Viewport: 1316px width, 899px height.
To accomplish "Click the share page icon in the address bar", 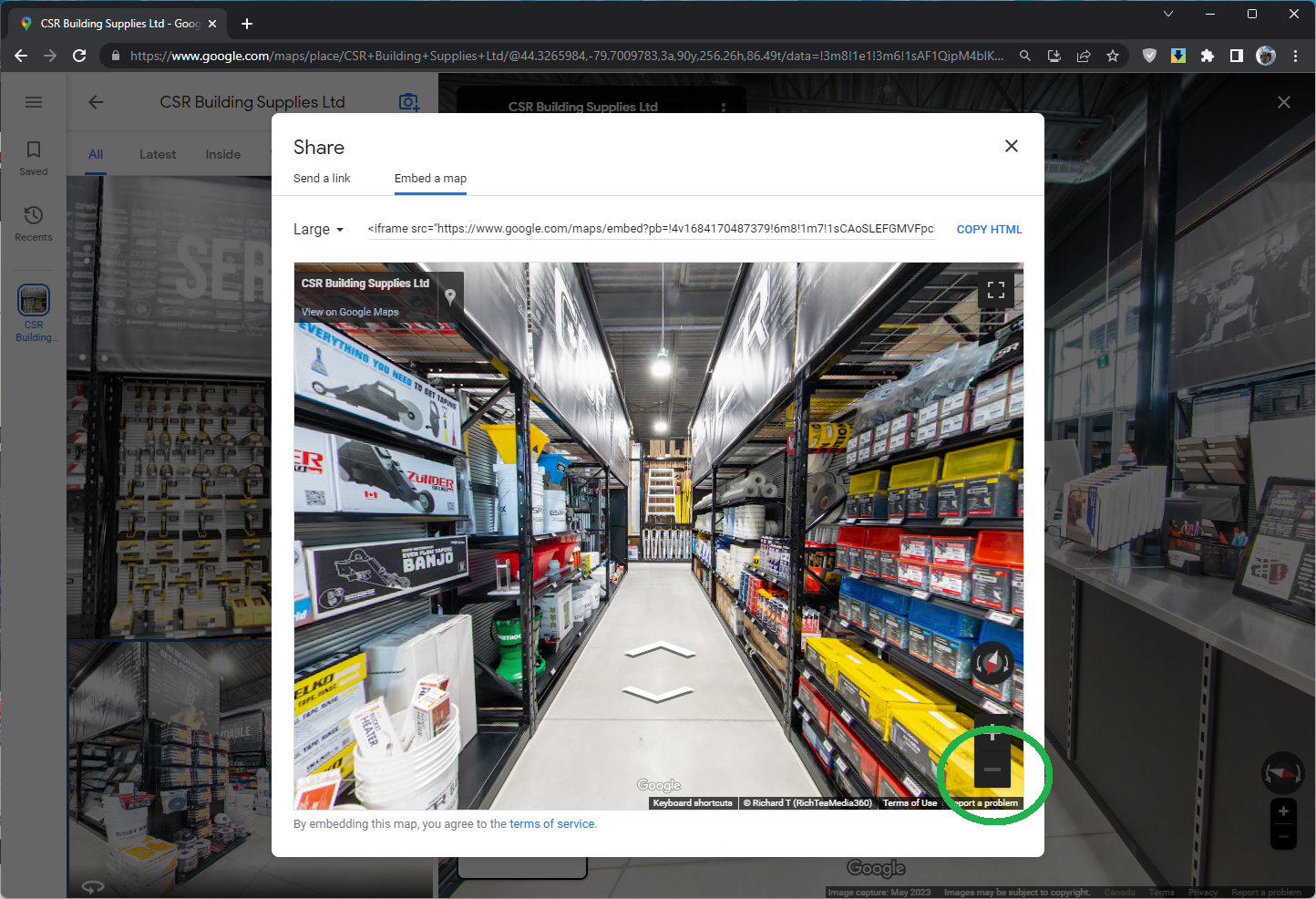I will tap(1084, 56).
